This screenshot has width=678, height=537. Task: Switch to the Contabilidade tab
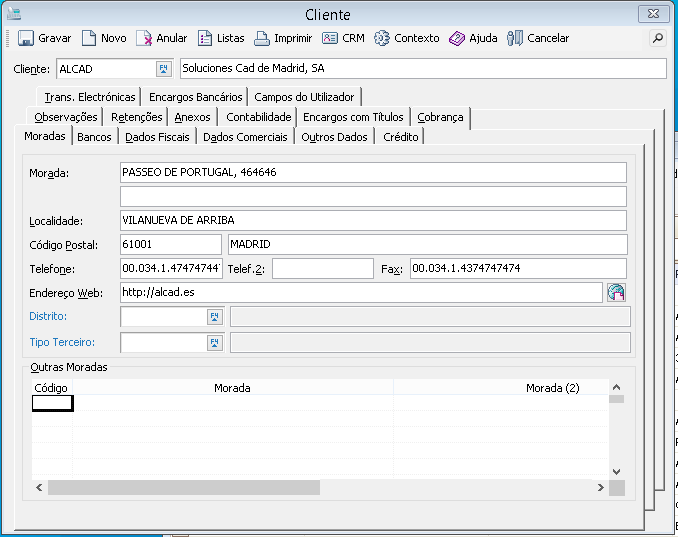tap(259, 117)
